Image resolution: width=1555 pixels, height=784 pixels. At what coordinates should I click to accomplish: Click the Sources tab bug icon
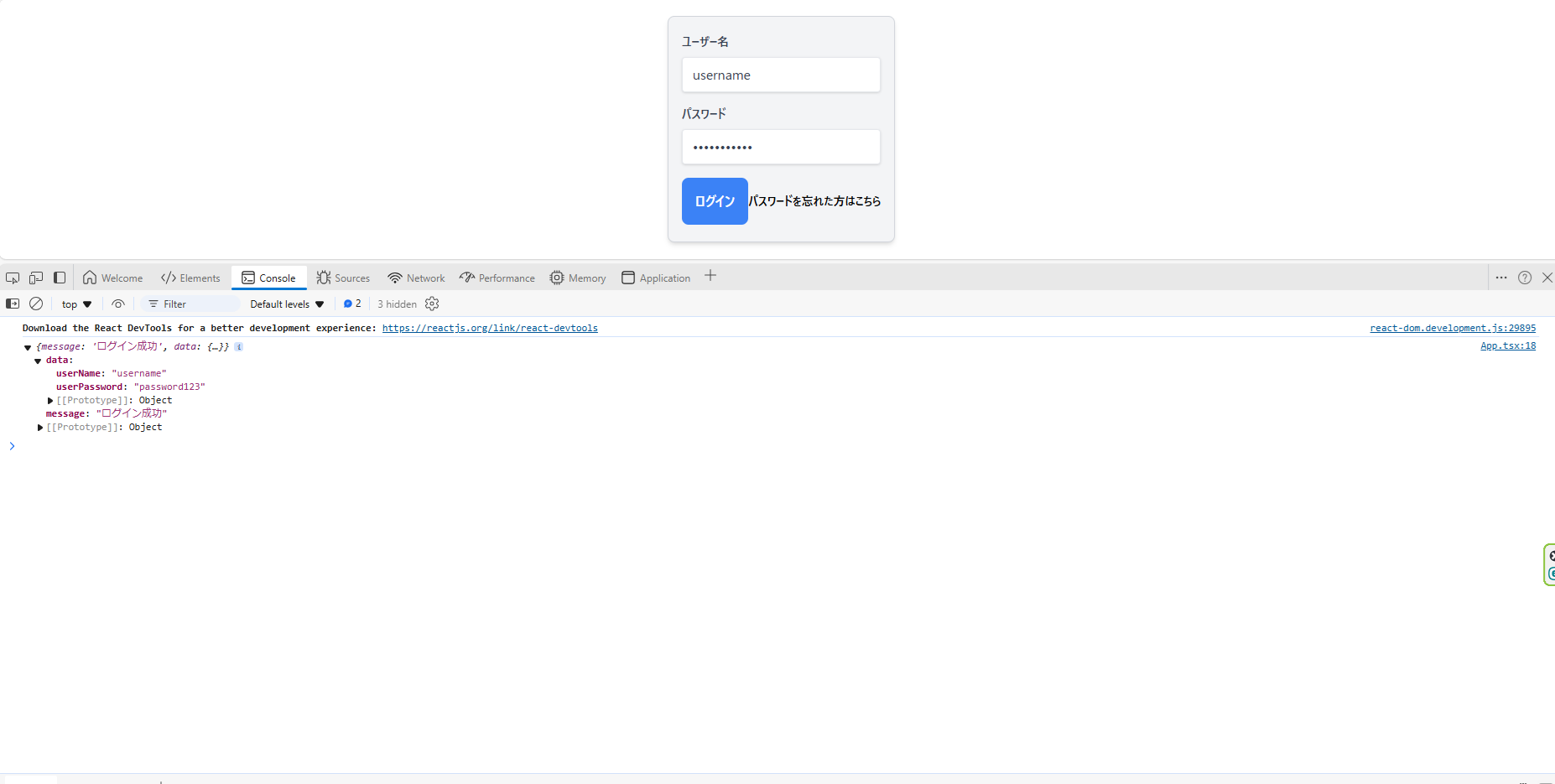(323, 278)
